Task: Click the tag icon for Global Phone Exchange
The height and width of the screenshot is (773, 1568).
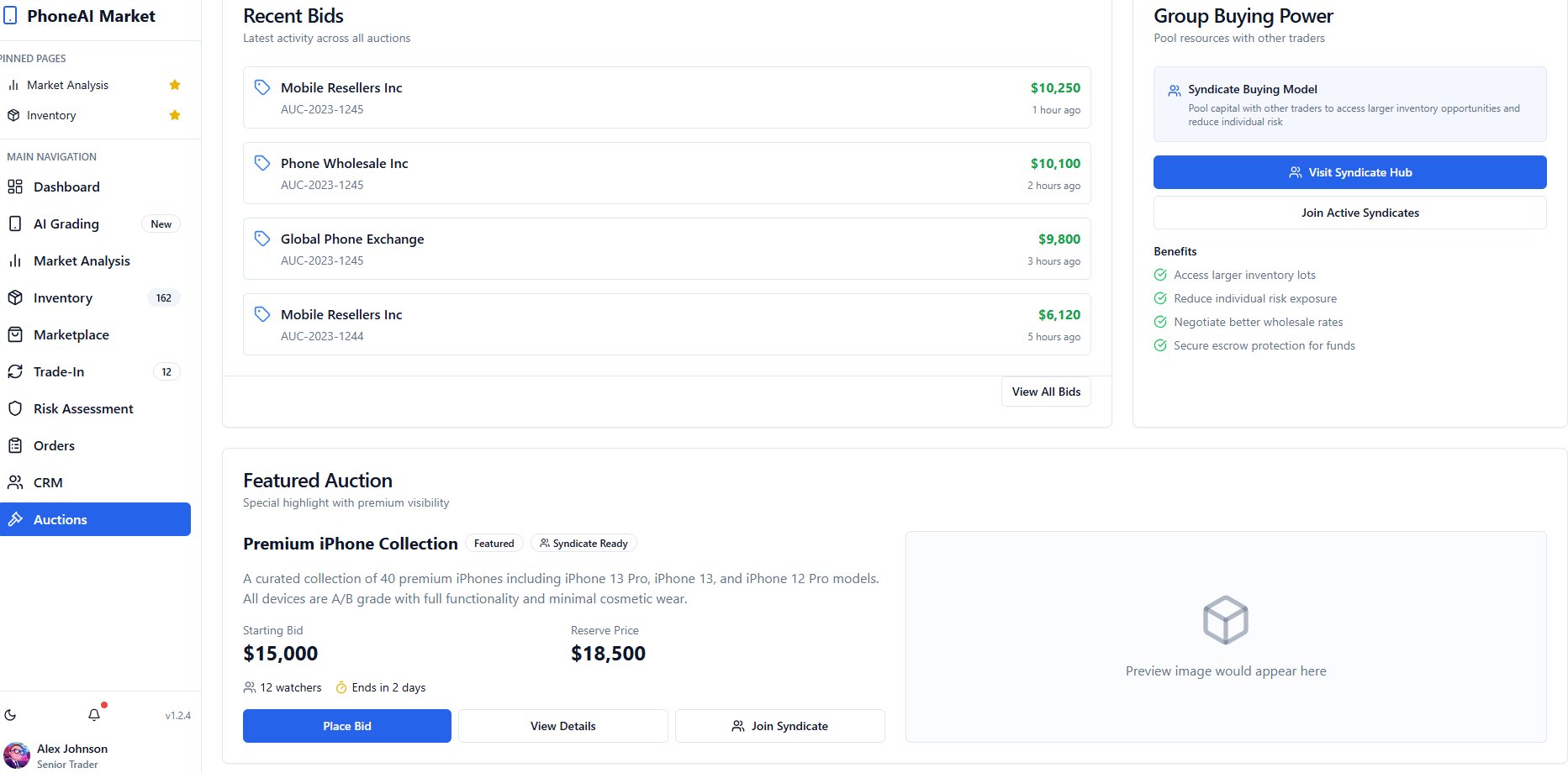Action: (262, 239)
